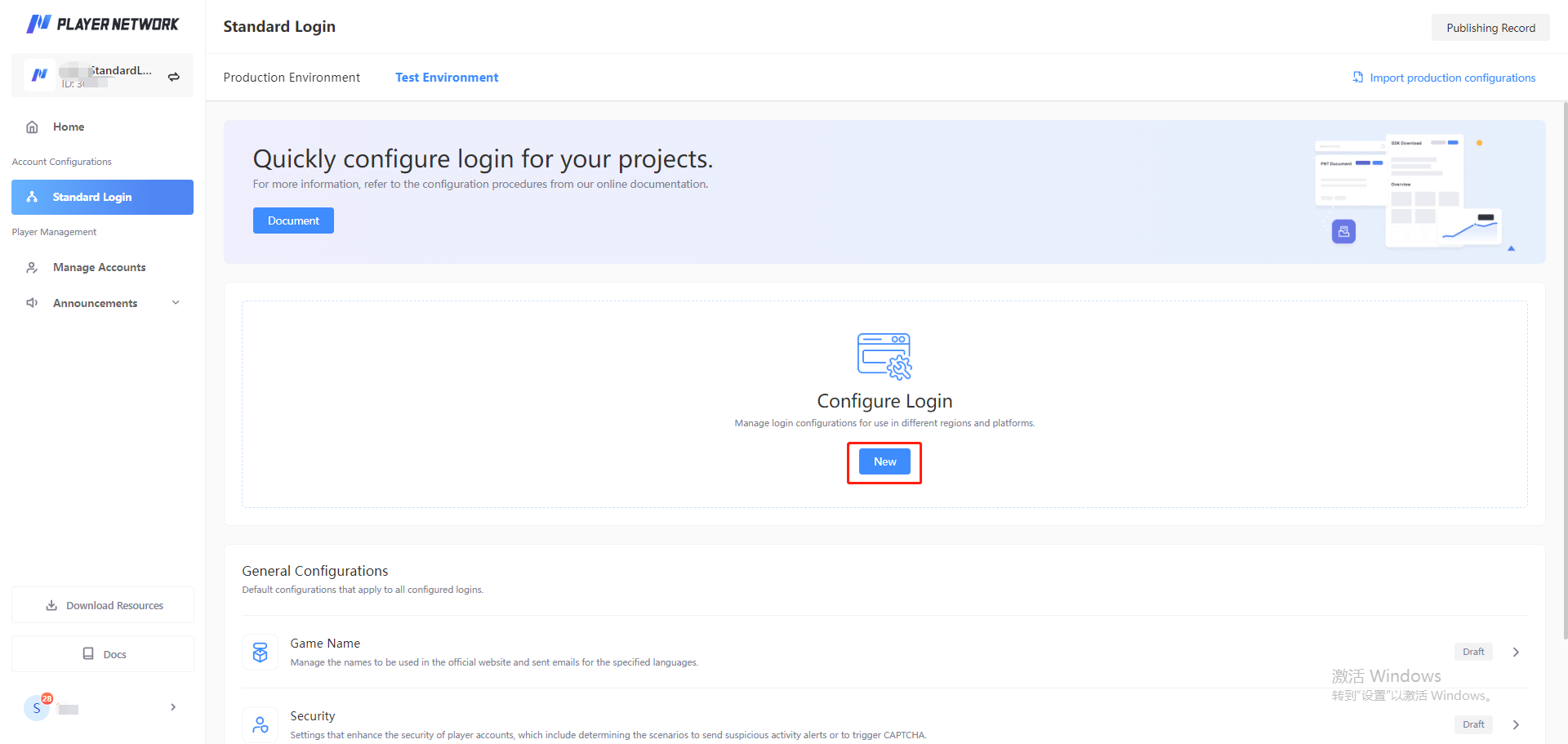The height and width of the screenshot is (744, 1568).
Task: Switch to Production Environment tab
Action: pos(292,78)
